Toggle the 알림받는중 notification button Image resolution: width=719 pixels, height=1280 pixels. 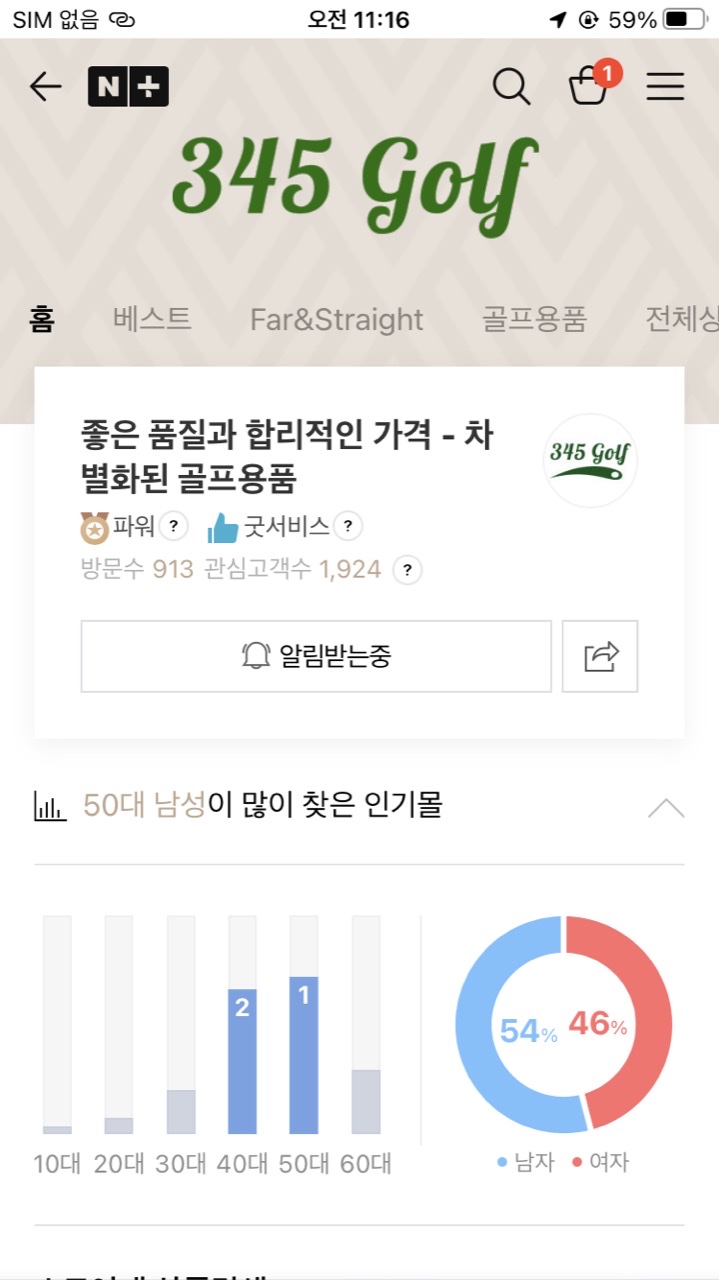pos(316,656)
